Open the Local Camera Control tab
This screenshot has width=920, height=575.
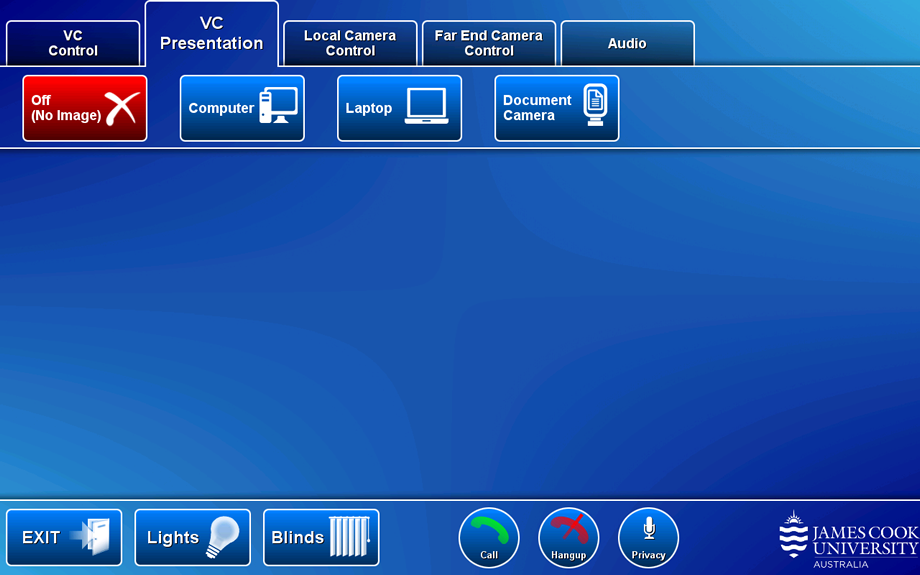(x=350, y=43)
